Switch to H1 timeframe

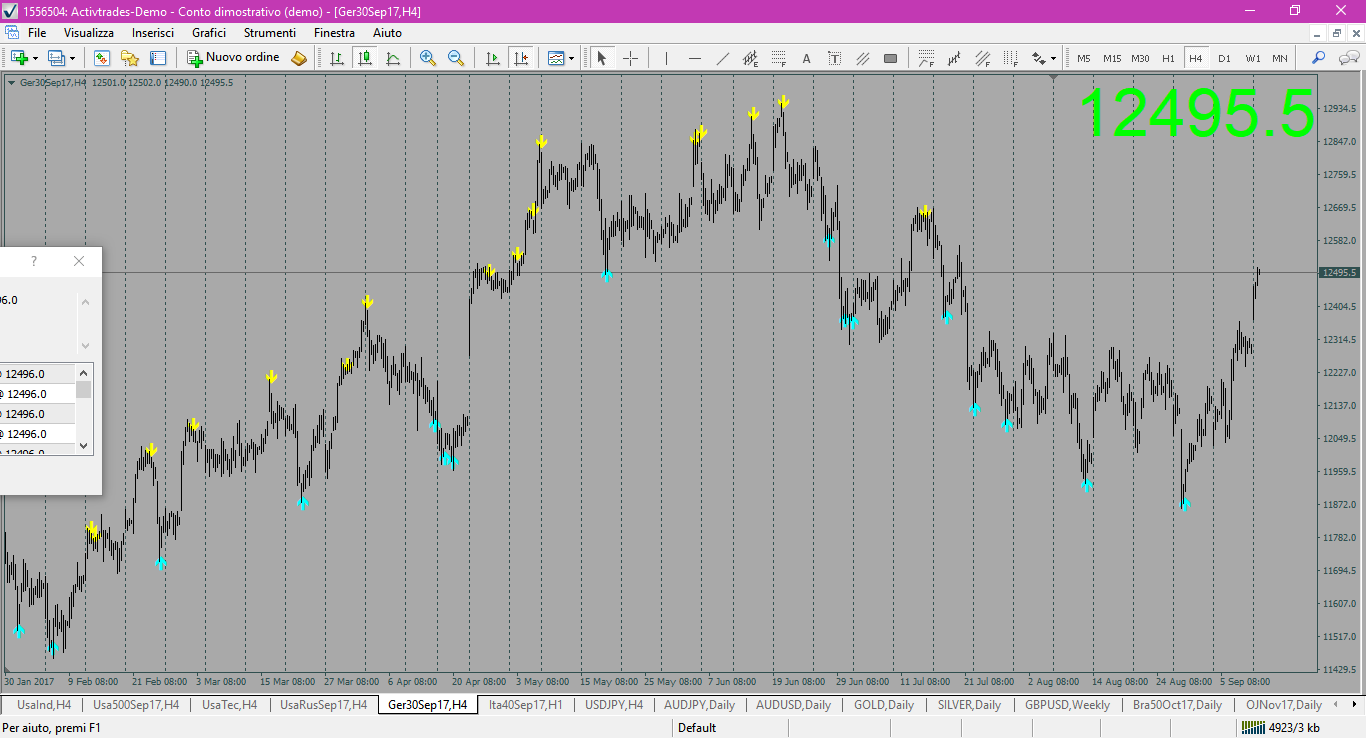[x=1168, y=58]
